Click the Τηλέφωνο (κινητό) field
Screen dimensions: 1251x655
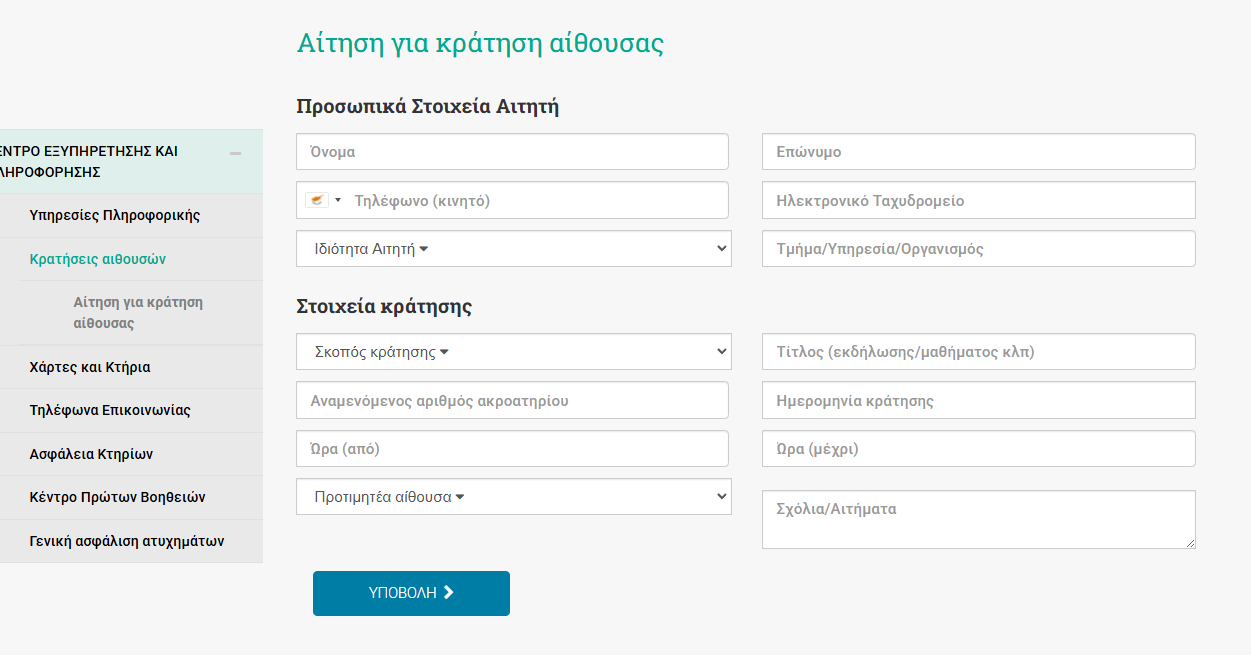pyautogui.click(x=538, y=200)
